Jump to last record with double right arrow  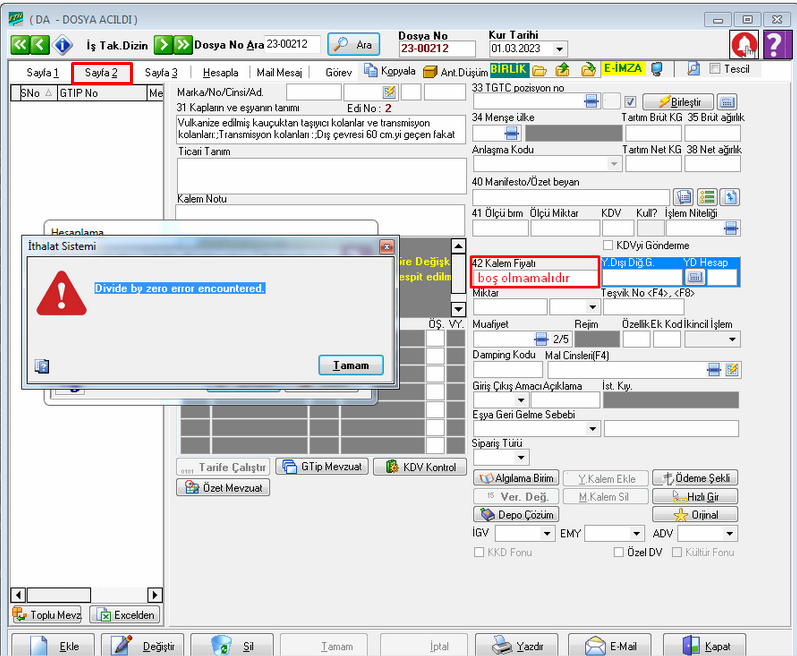[x=183, y=45]
